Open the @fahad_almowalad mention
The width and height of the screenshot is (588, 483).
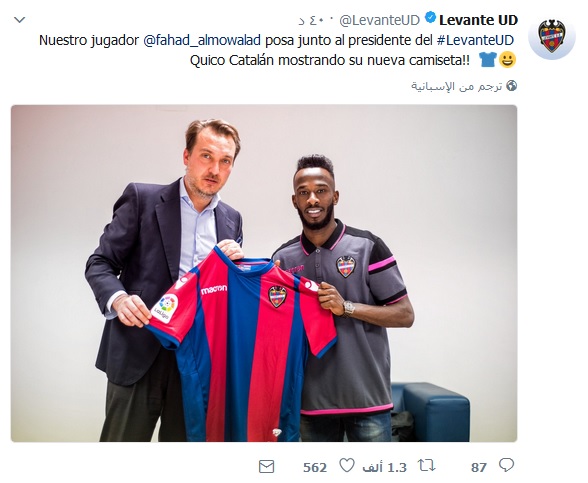click(202, 40)
